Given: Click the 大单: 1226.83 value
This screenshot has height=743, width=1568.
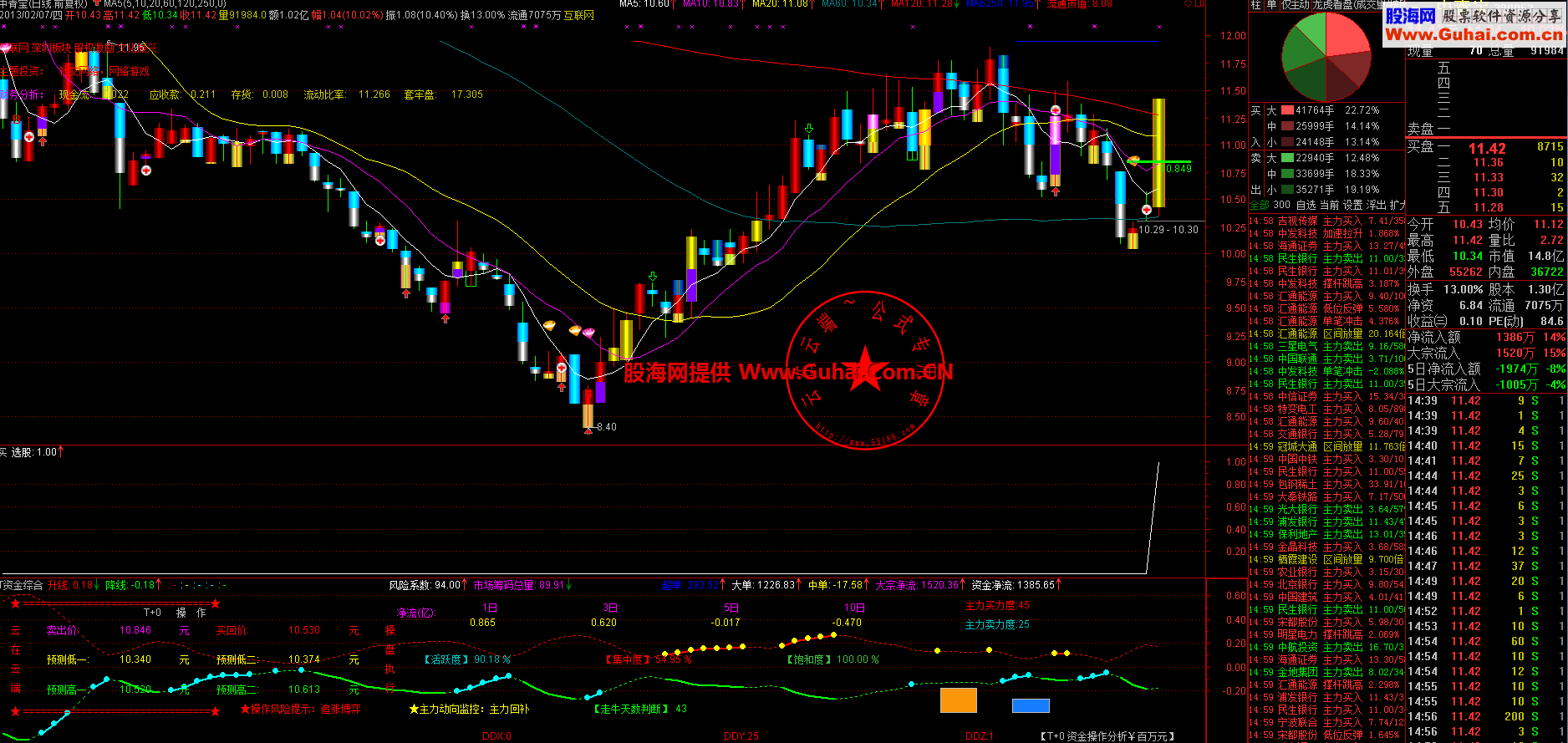Looking at the screenshot, I should (x=763, y=585).
